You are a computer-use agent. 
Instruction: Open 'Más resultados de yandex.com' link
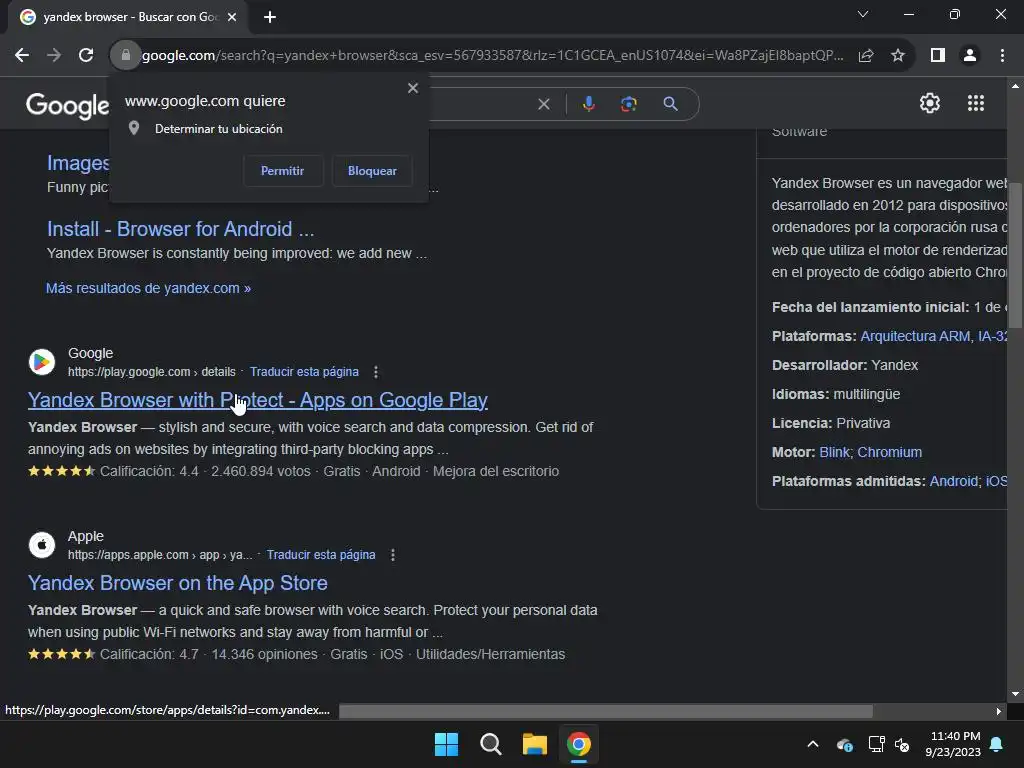(148, 288)
